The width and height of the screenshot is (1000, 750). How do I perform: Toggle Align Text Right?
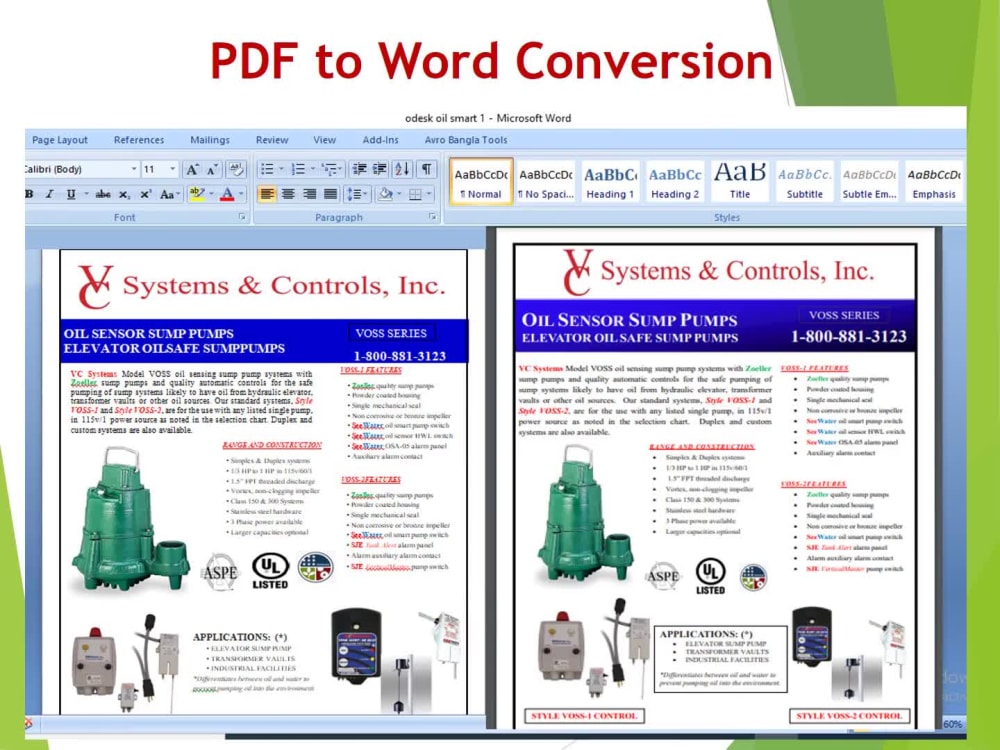coord(309,194)
